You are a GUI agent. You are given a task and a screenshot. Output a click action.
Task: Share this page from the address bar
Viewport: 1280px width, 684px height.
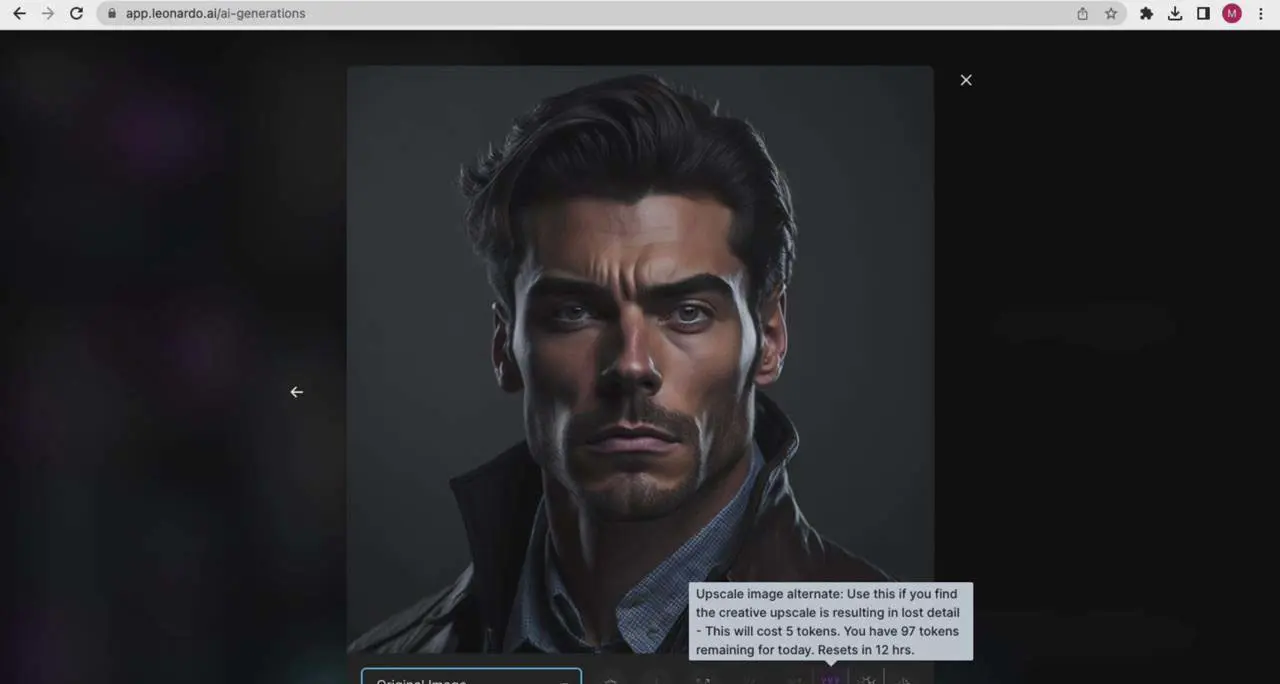tap(1082, 14)
